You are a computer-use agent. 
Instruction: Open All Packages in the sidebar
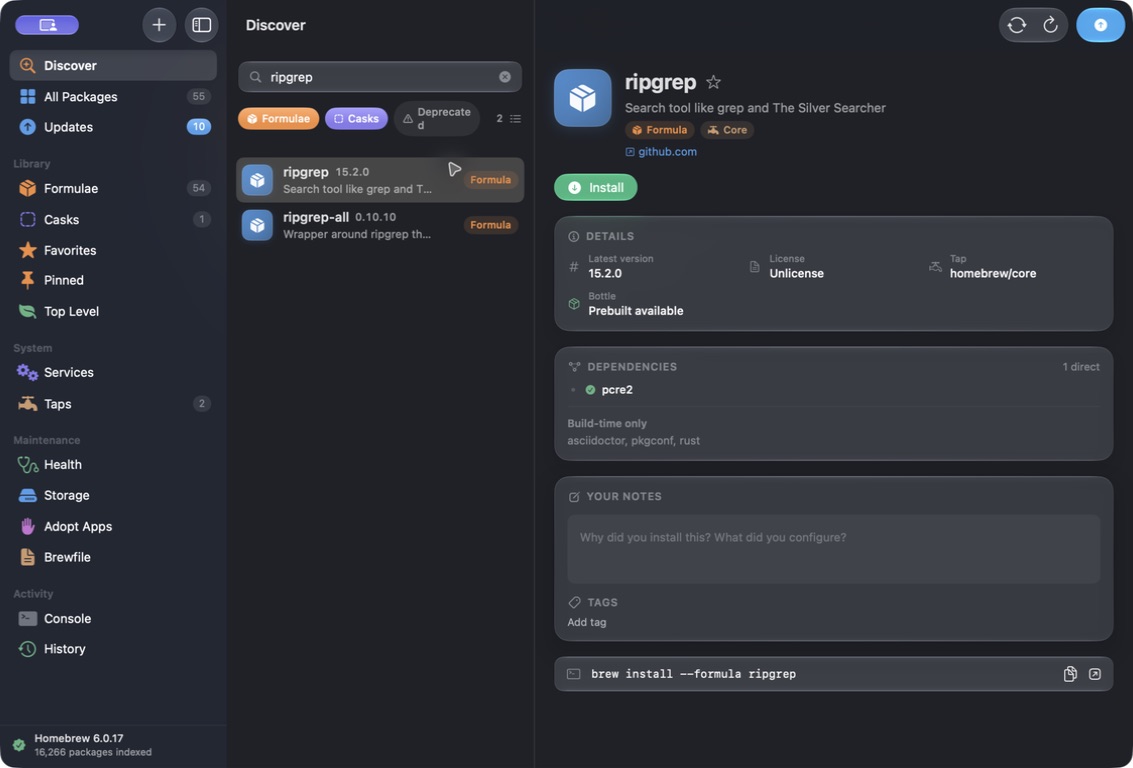113,97
